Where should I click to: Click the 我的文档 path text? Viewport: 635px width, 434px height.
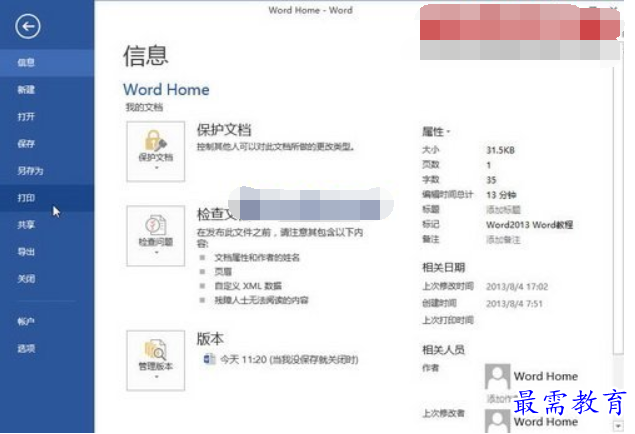tap(144, 107)
